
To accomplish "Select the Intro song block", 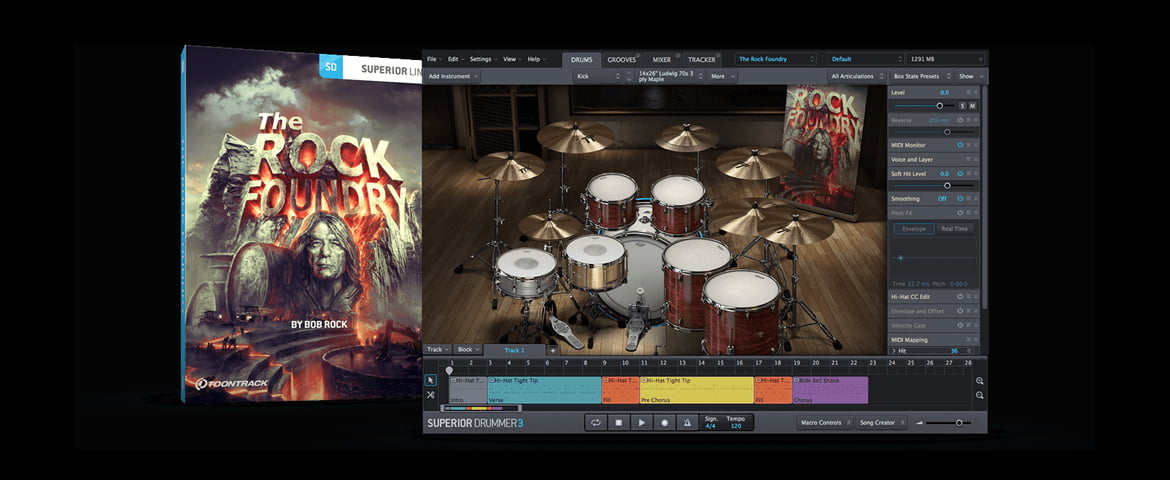I will click(x=469, y=390).
